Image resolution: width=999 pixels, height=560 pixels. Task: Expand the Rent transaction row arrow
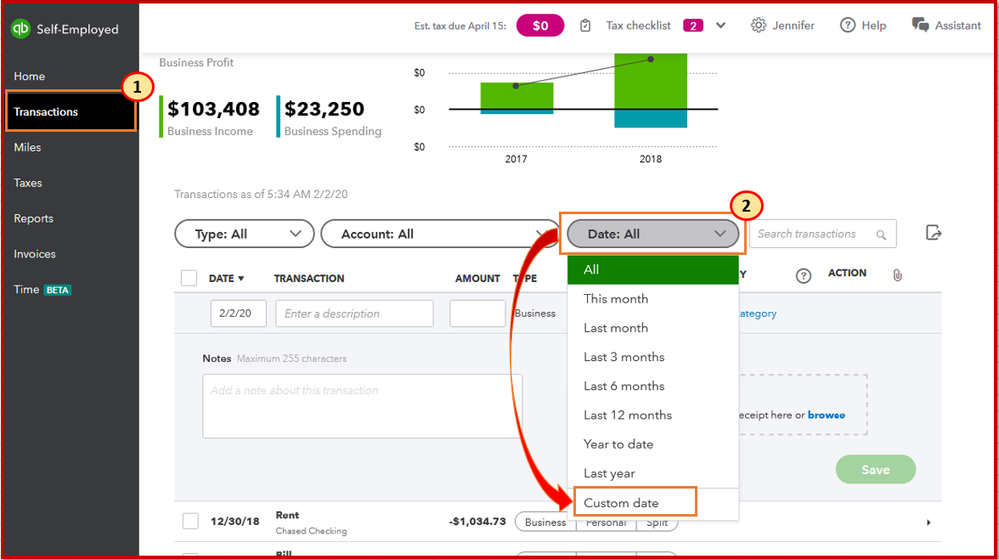(928, 522)
